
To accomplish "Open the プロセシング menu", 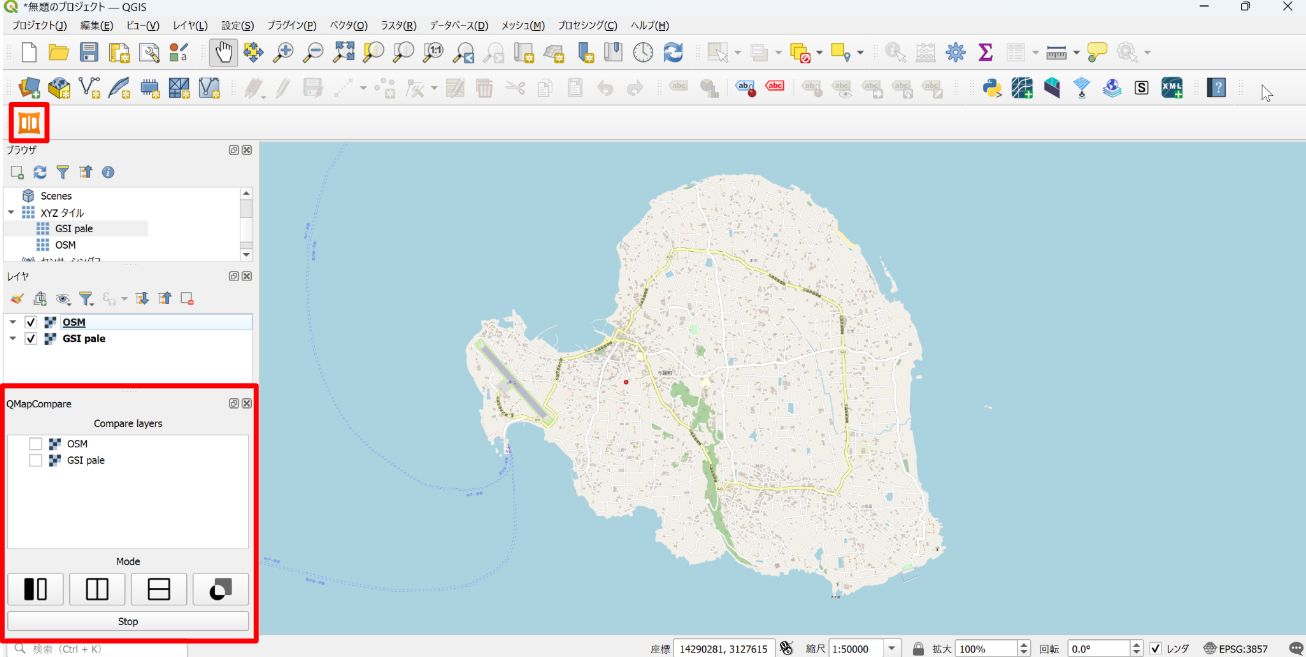I will click(586, 25).
